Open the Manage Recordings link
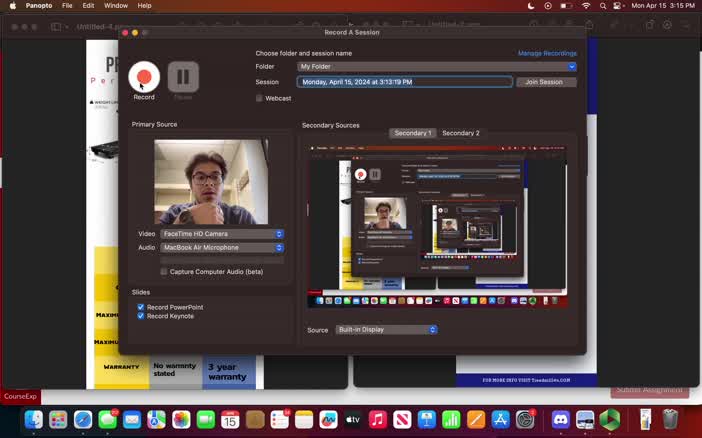The image size is (702, 438). click(x=547, y=53)
